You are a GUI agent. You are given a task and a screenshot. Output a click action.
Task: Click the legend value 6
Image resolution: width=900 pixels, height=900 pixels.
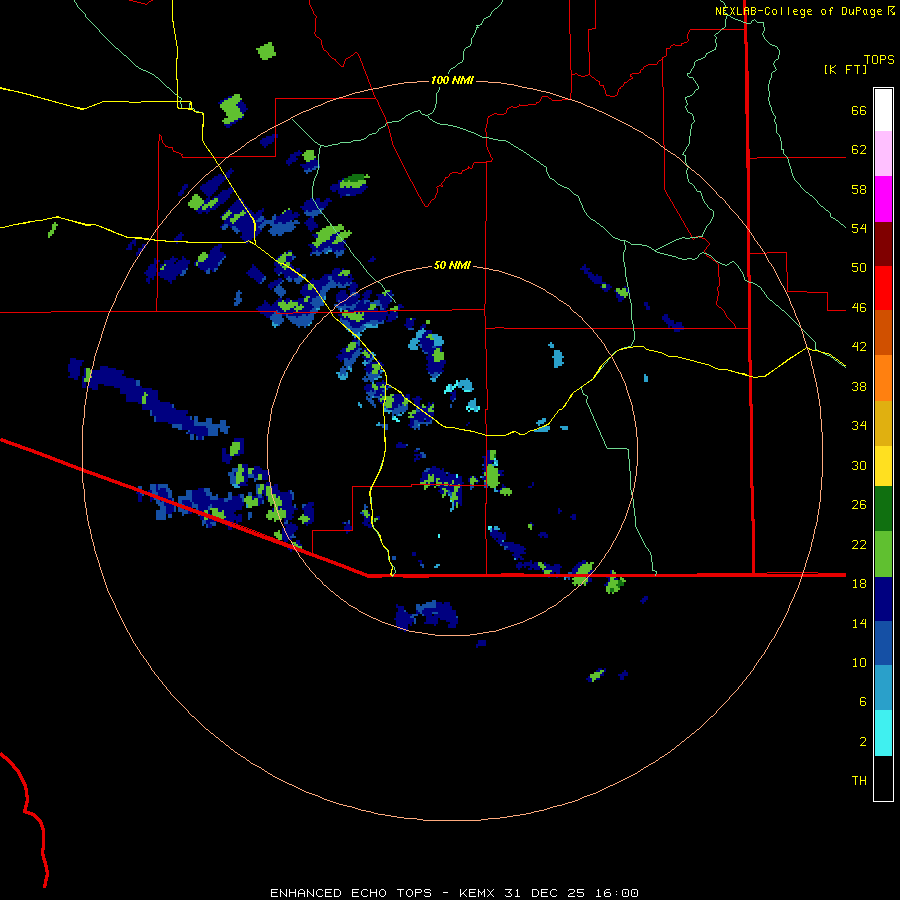(x=863, y=701)
